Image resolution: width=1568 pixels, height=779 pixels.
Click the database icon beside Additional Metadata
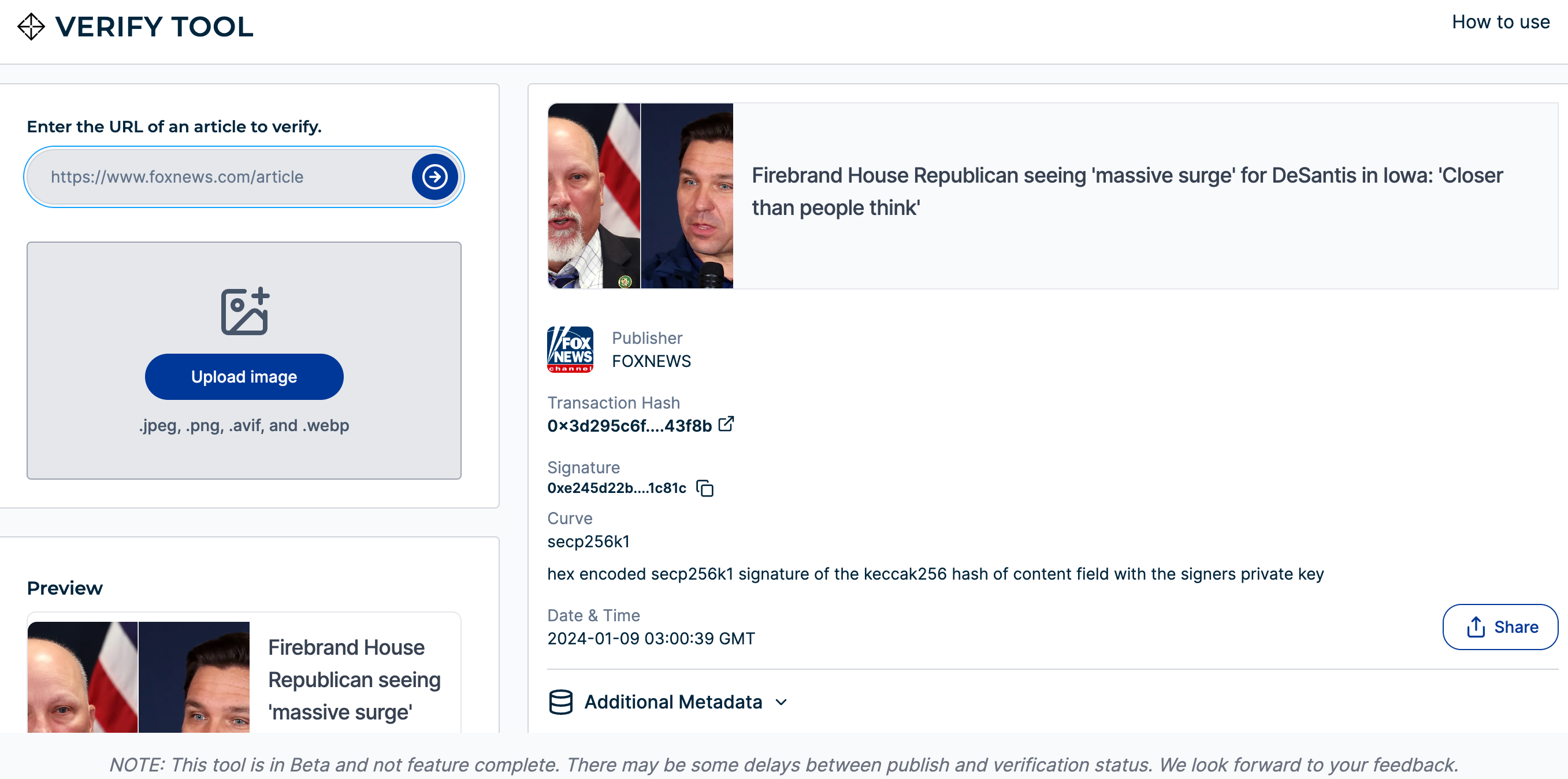[x=560, y=702]
